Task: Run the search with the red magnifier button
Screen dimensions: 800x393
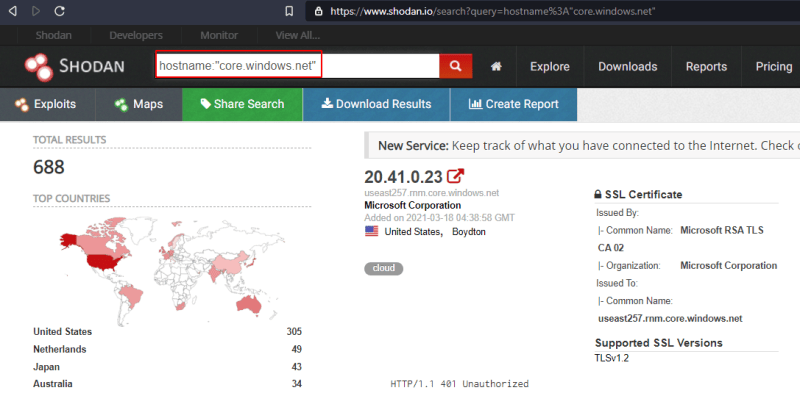Action: coord(456,66)
